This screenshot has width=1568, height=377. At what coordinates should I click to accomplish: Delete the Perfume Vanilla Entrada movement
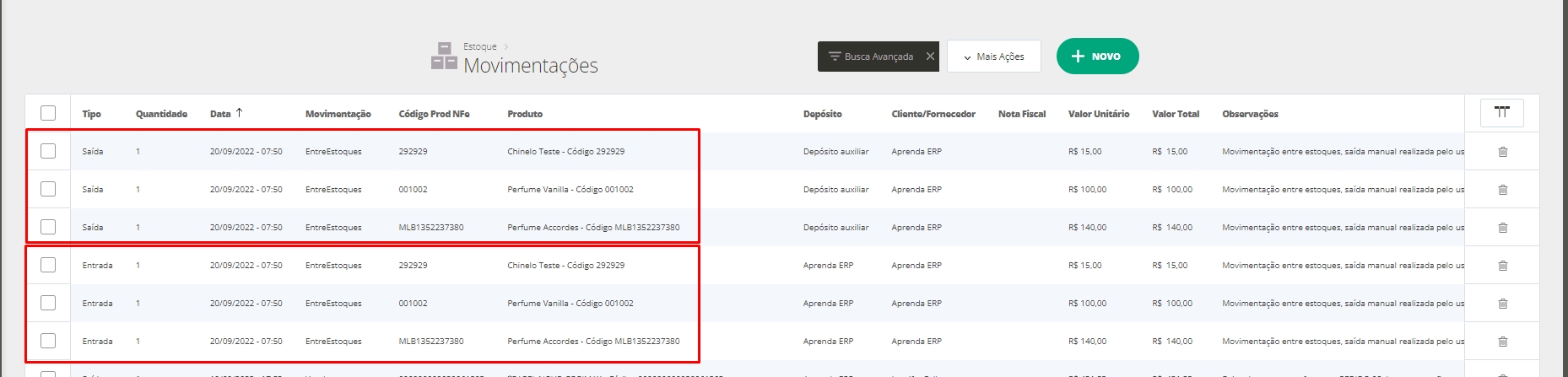tap(1502, 304)
